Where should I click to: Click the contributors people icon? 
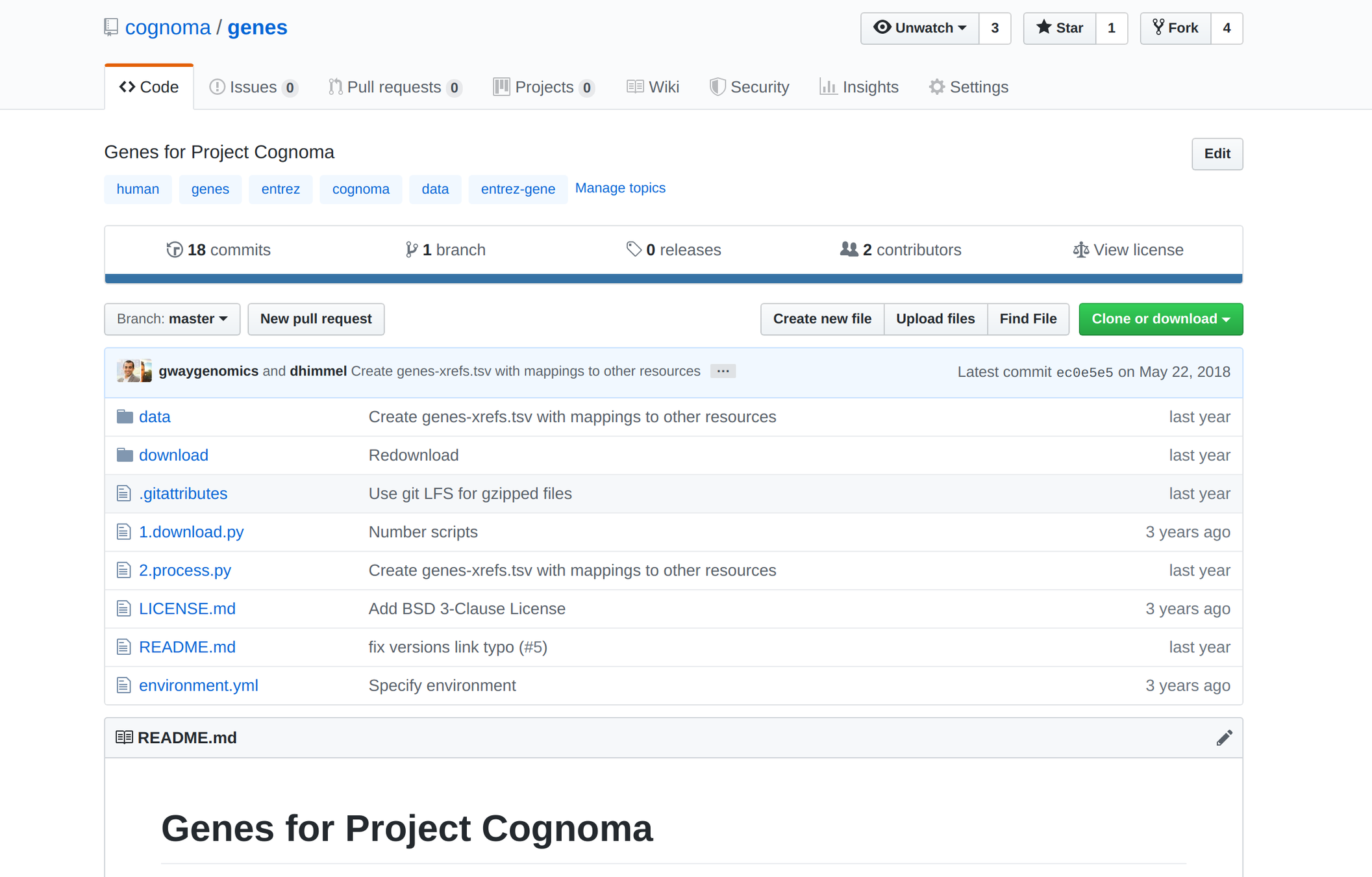[848, 249]
